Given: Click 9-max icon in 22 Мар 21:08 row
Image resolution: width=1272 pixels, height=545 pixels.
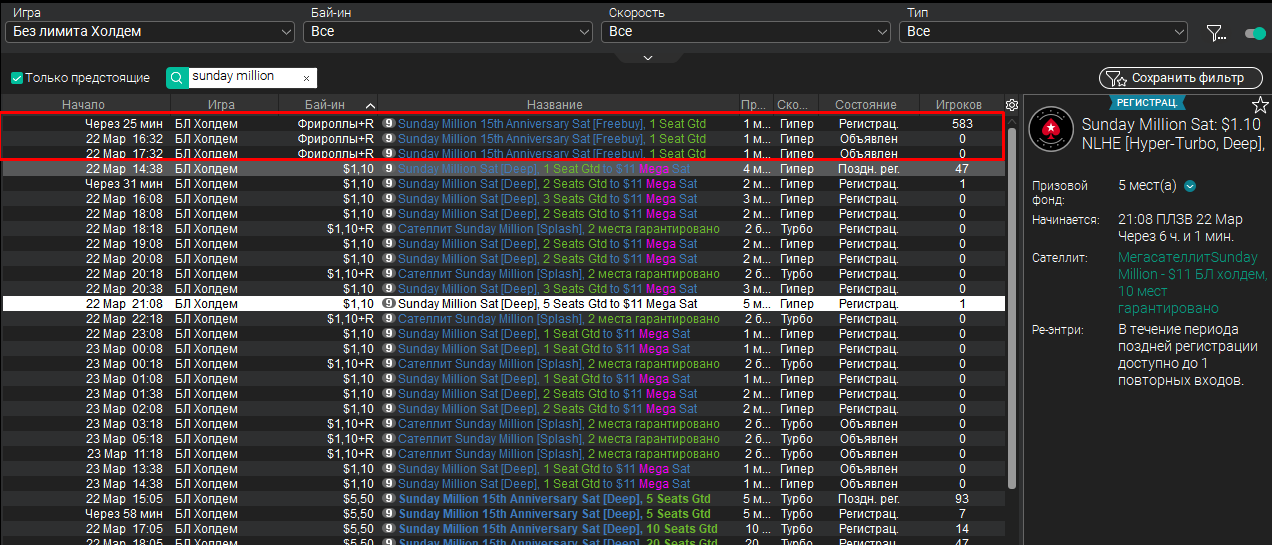Looking at the screenshot, I should (x=389, y=304).
